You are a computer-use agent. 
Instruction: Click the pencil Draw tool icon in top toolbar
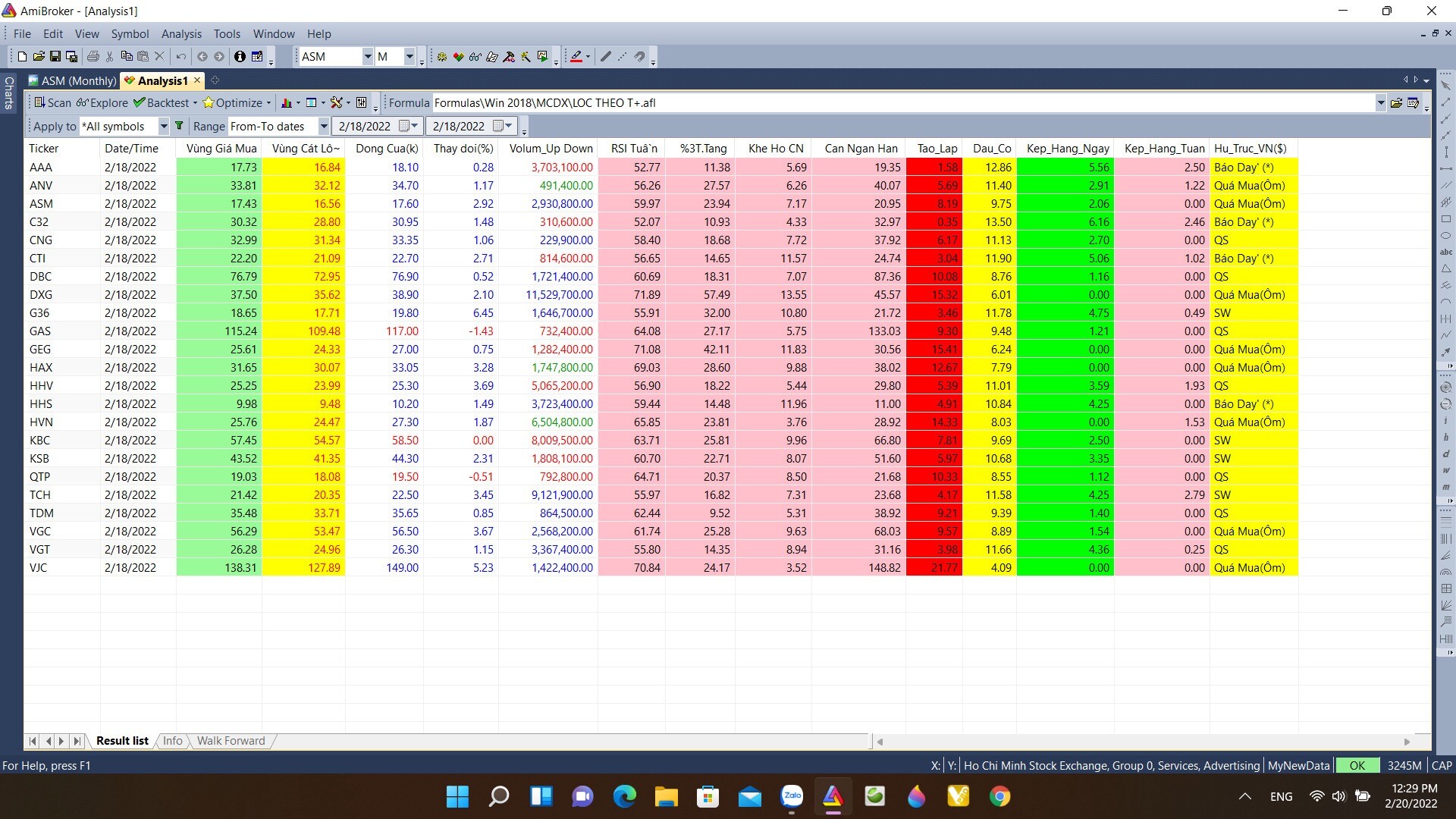[x=605, y=56]
